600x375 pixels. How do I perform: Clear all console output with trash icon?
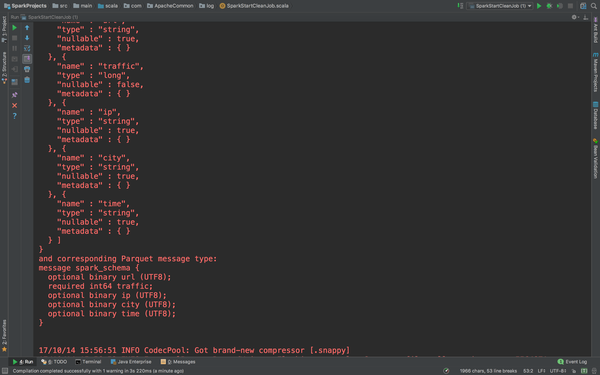click(x=27, y=80)
